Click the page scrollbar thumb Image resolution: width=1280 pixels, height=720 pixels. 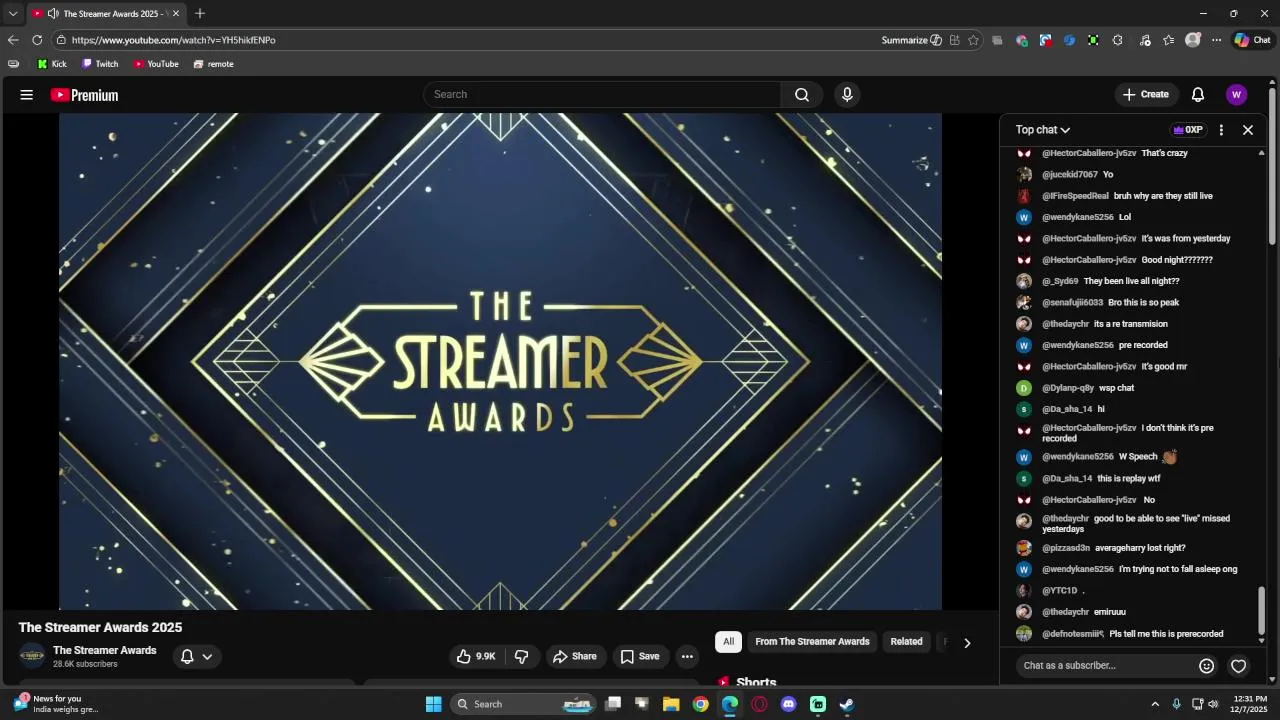click(x=1273, y=165)
